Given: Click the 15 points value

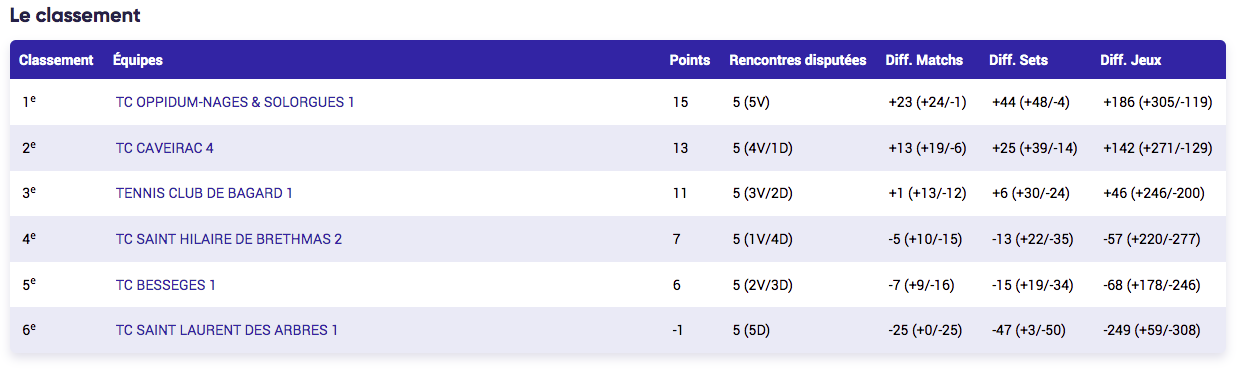Looking at the screenshot, I should pyautogui.click(x=681, y=102).
